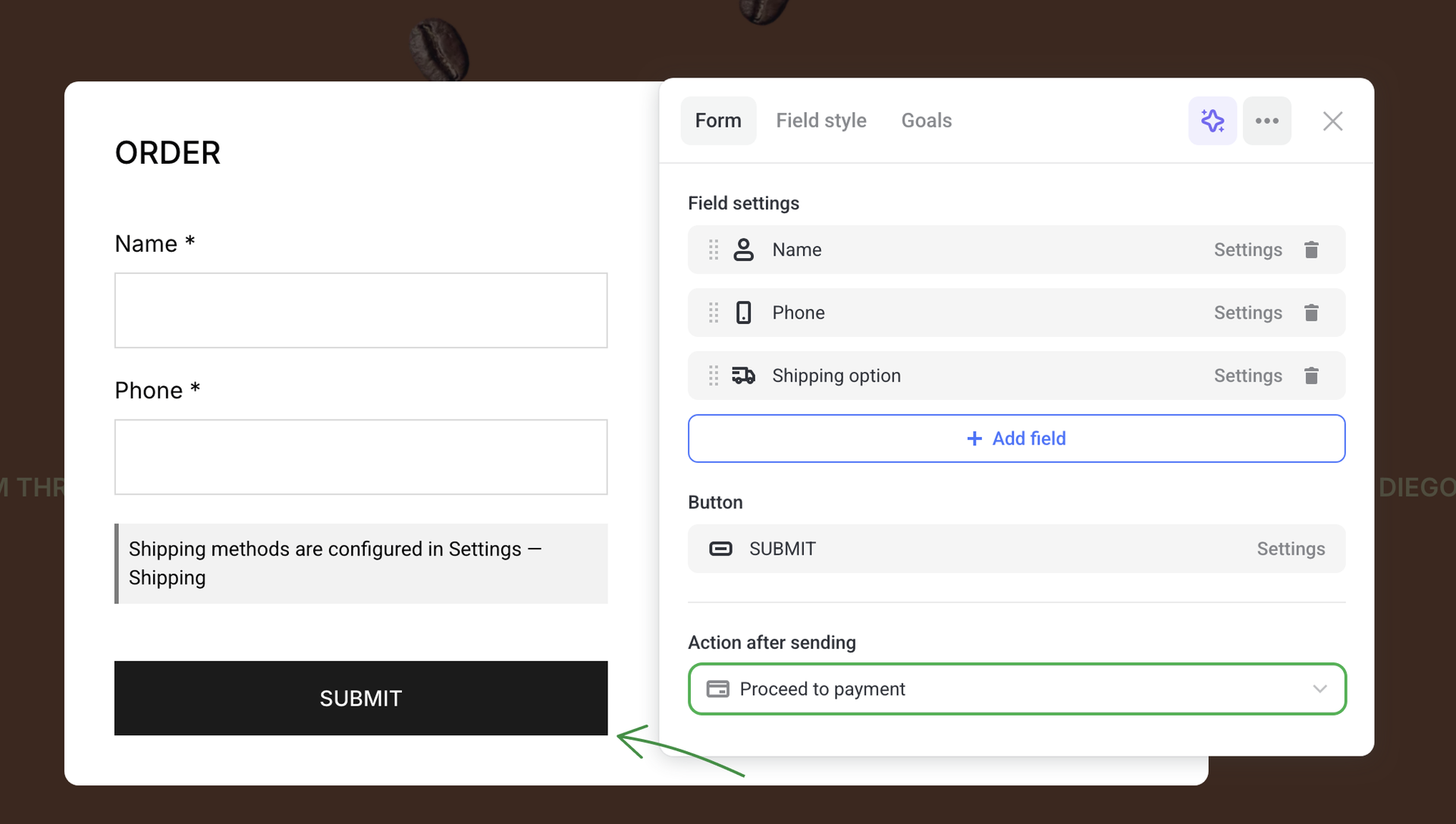1456x824 pixels.
Task: Open Settings for the SUBMIT button
Action: click(1290, 549)
